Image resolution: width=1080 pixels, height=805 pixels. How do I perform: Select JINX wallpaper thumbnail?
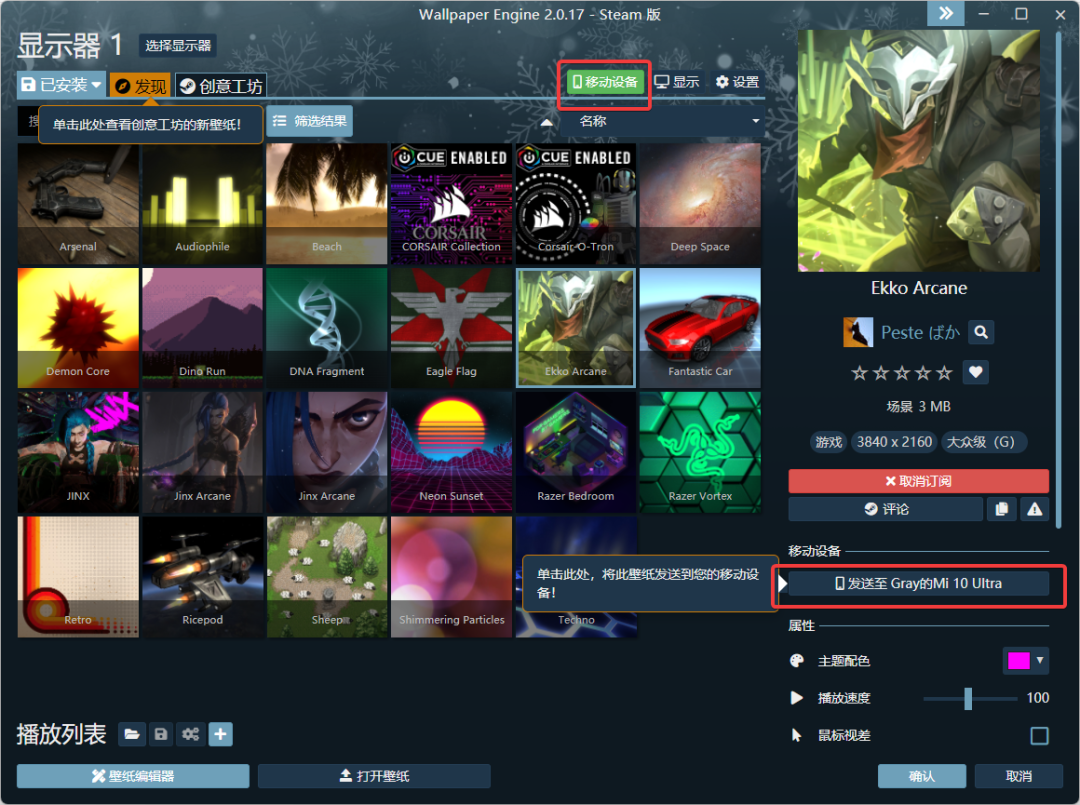pyautogui.click(x=78, y=452)
